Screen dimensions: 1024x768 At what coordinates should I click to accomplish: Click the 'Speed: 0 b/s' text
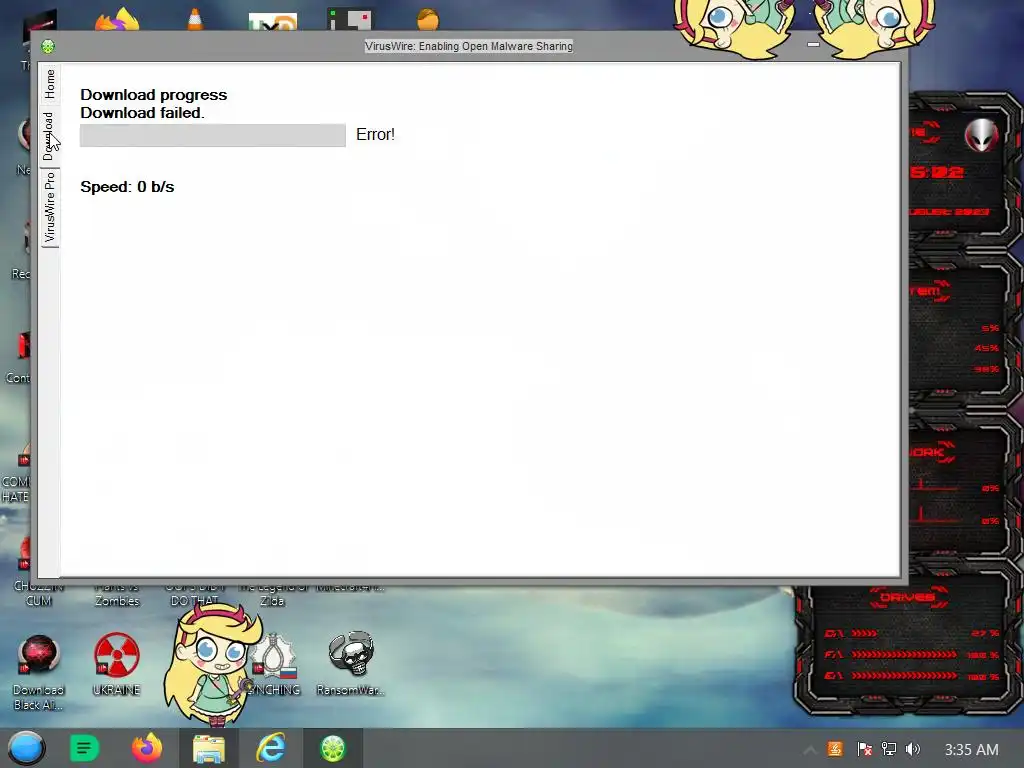tap(127, 187)
